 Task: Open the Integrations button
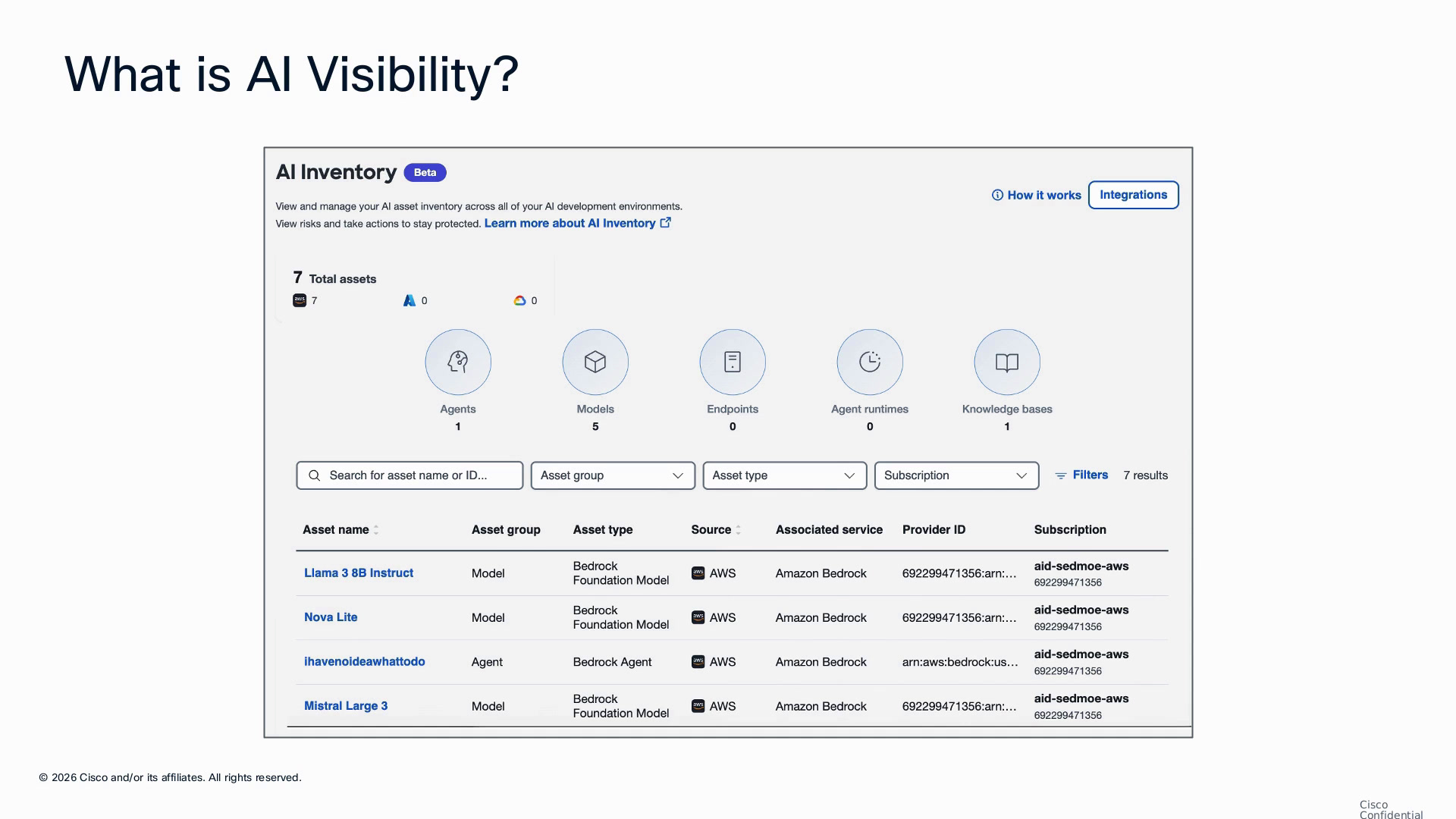click(1134, 195)
